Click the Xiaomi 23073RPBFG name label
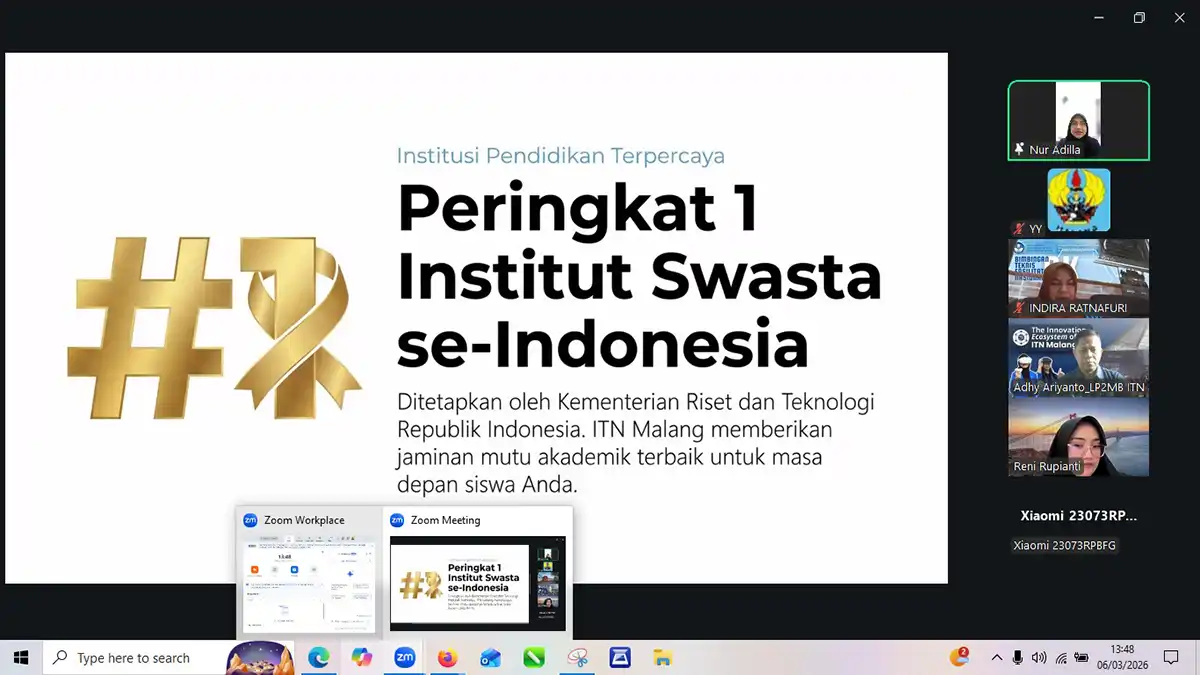 tap(1064, 545)
